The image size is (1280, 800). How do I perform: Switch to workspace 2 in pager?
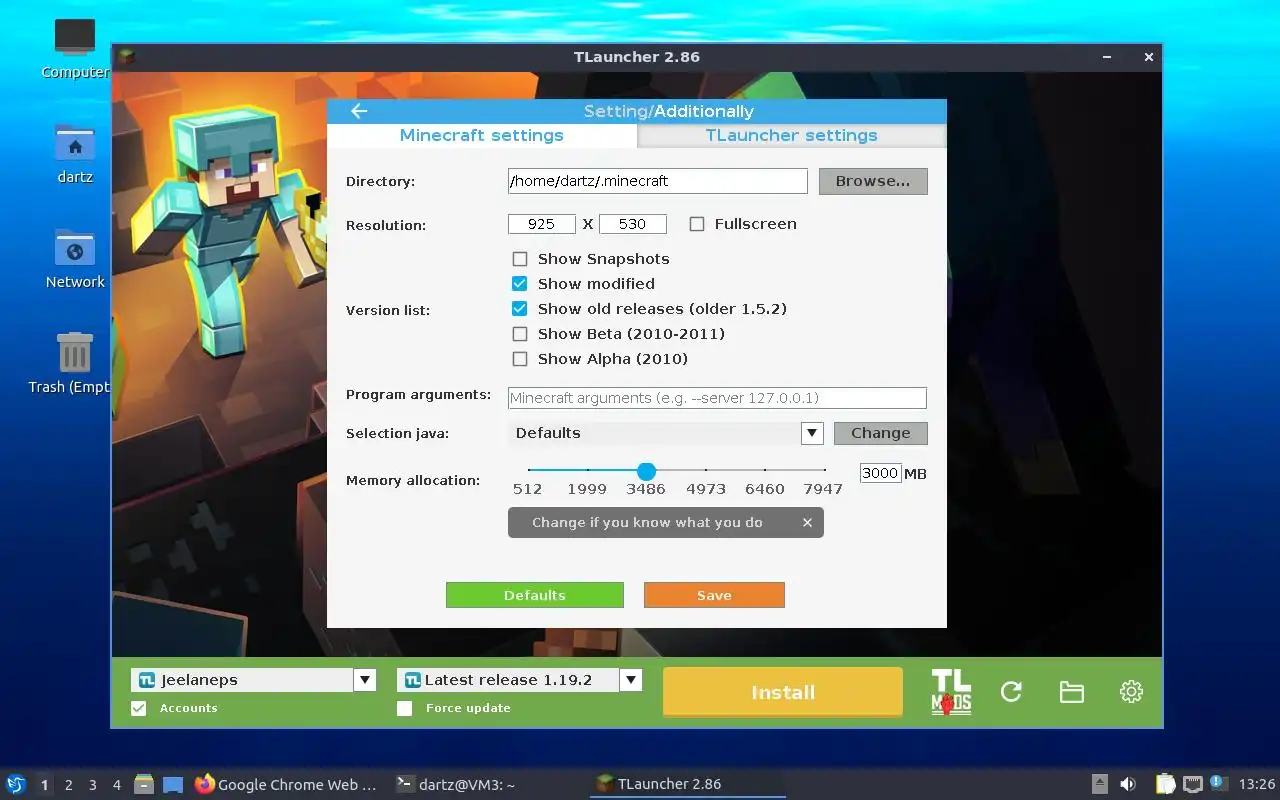[69, 785]
